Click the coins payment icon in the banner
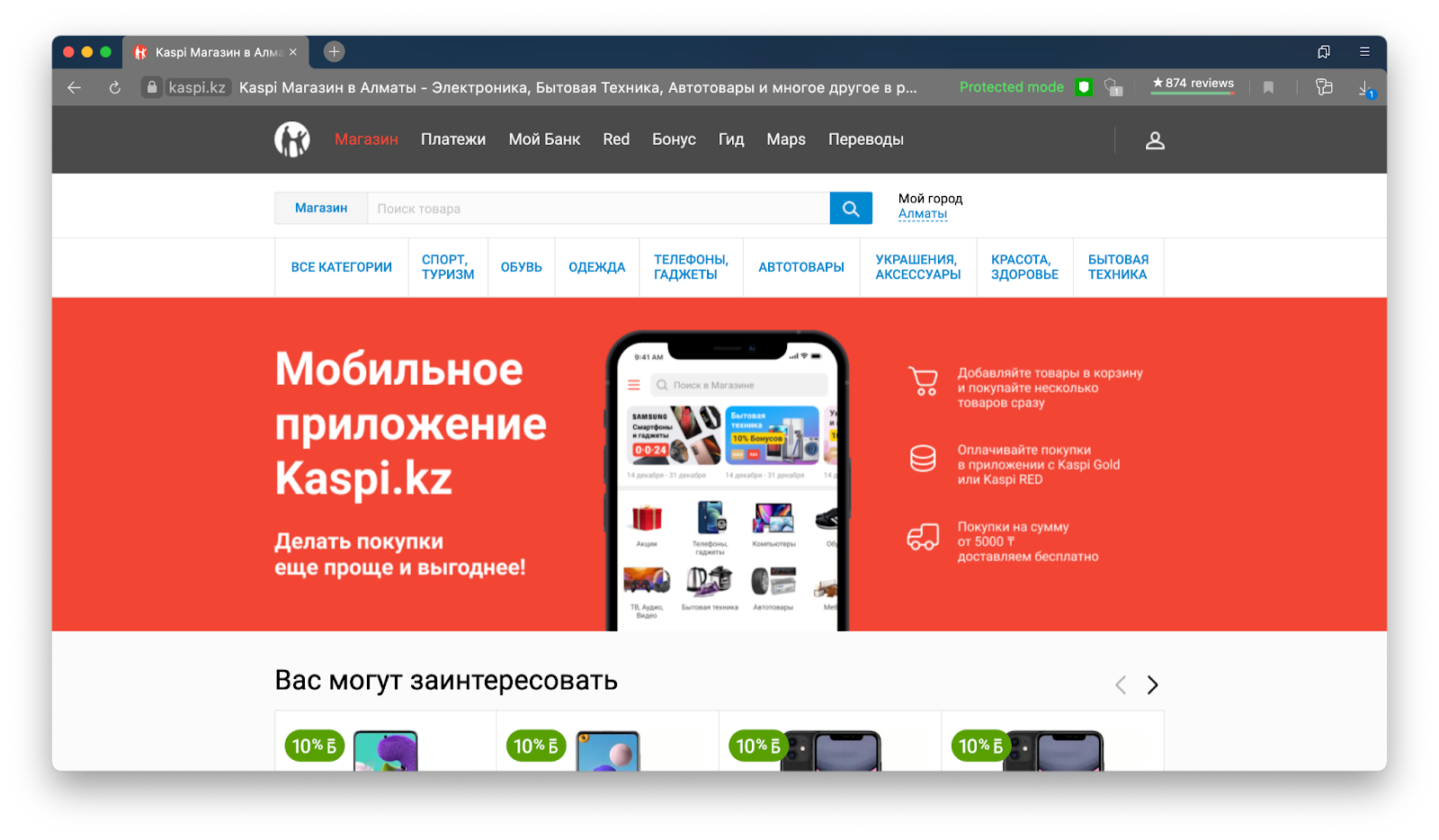1439x840 pixels. click(923, 459)
